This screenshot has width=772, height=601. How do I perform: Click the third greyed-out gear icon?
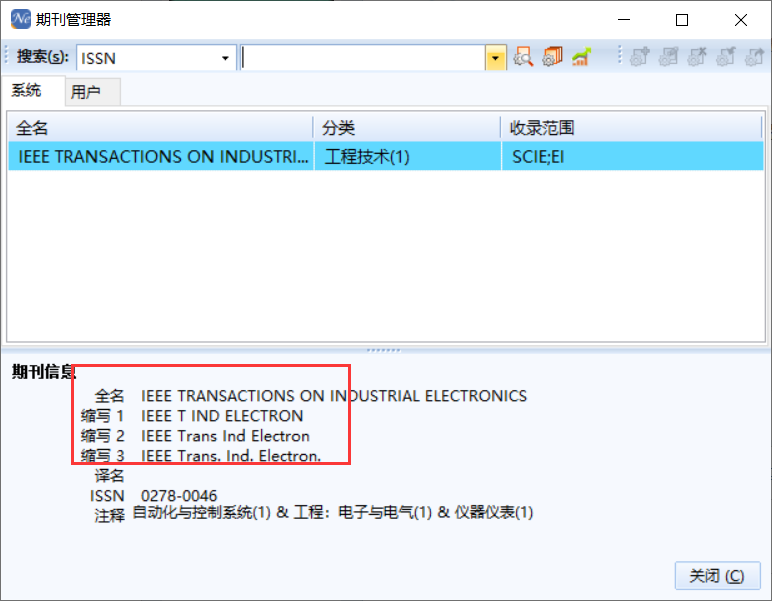pos(698,58)
